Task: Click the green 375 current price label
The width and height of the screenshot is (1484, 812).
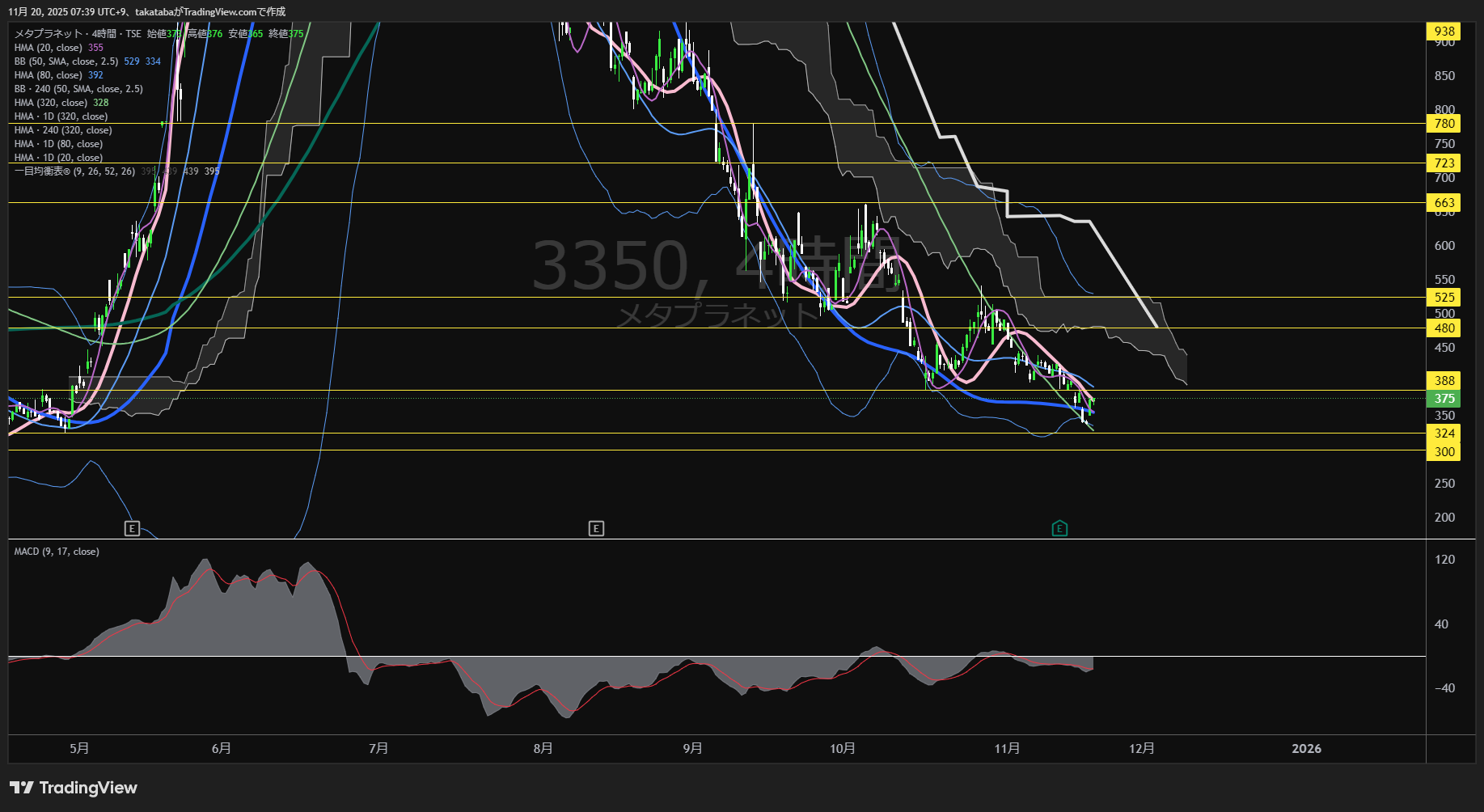Action: [1444, 399]
